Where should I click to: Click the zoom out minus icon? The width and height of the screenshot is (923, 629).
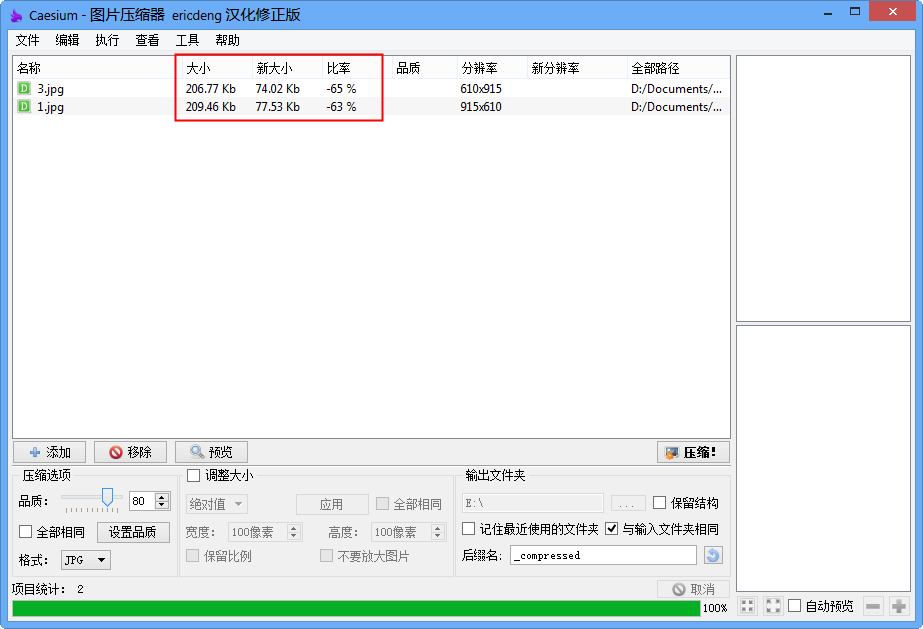coord(873,605)
